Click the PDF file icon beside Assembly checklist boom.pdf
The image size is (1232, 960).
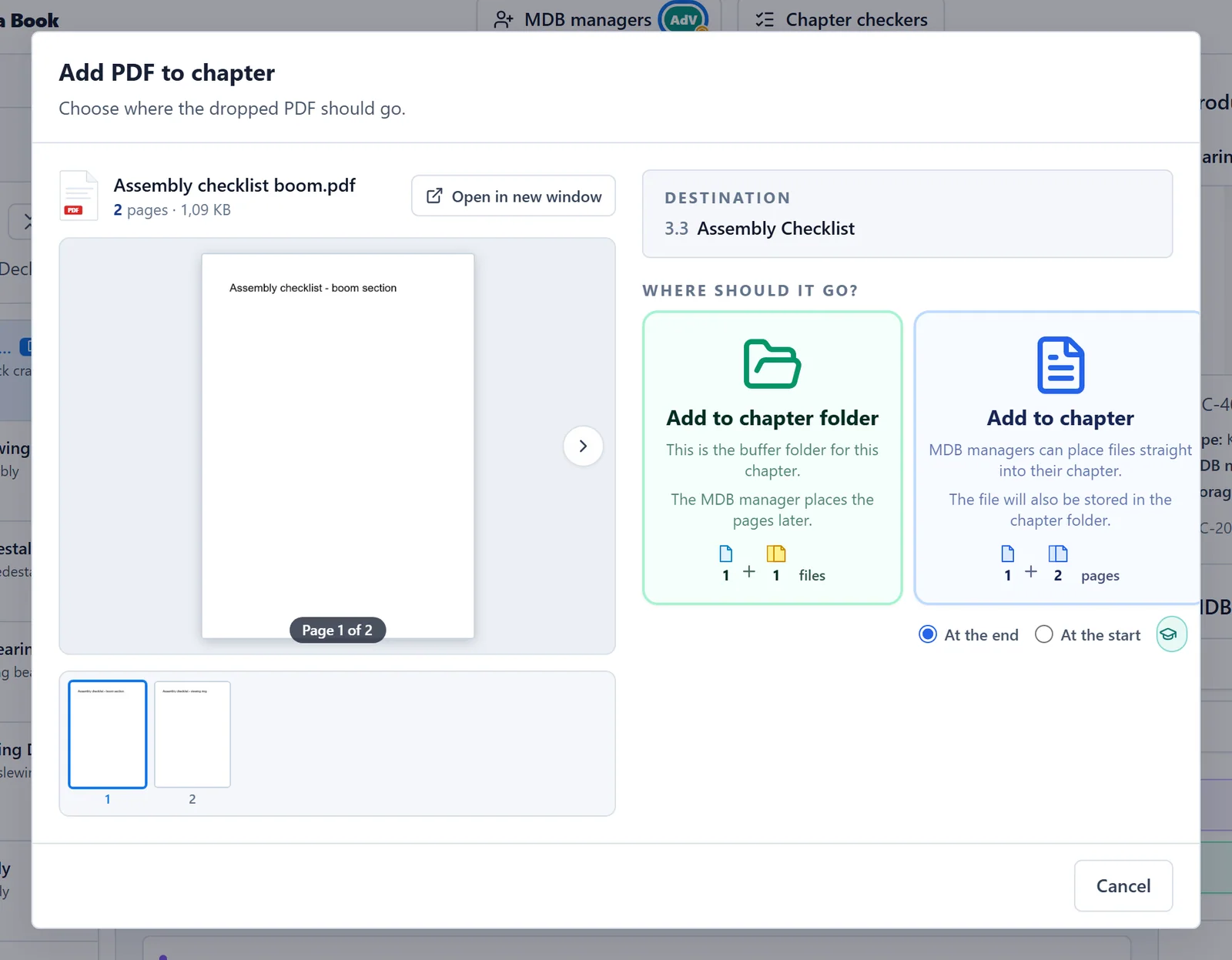79,196
